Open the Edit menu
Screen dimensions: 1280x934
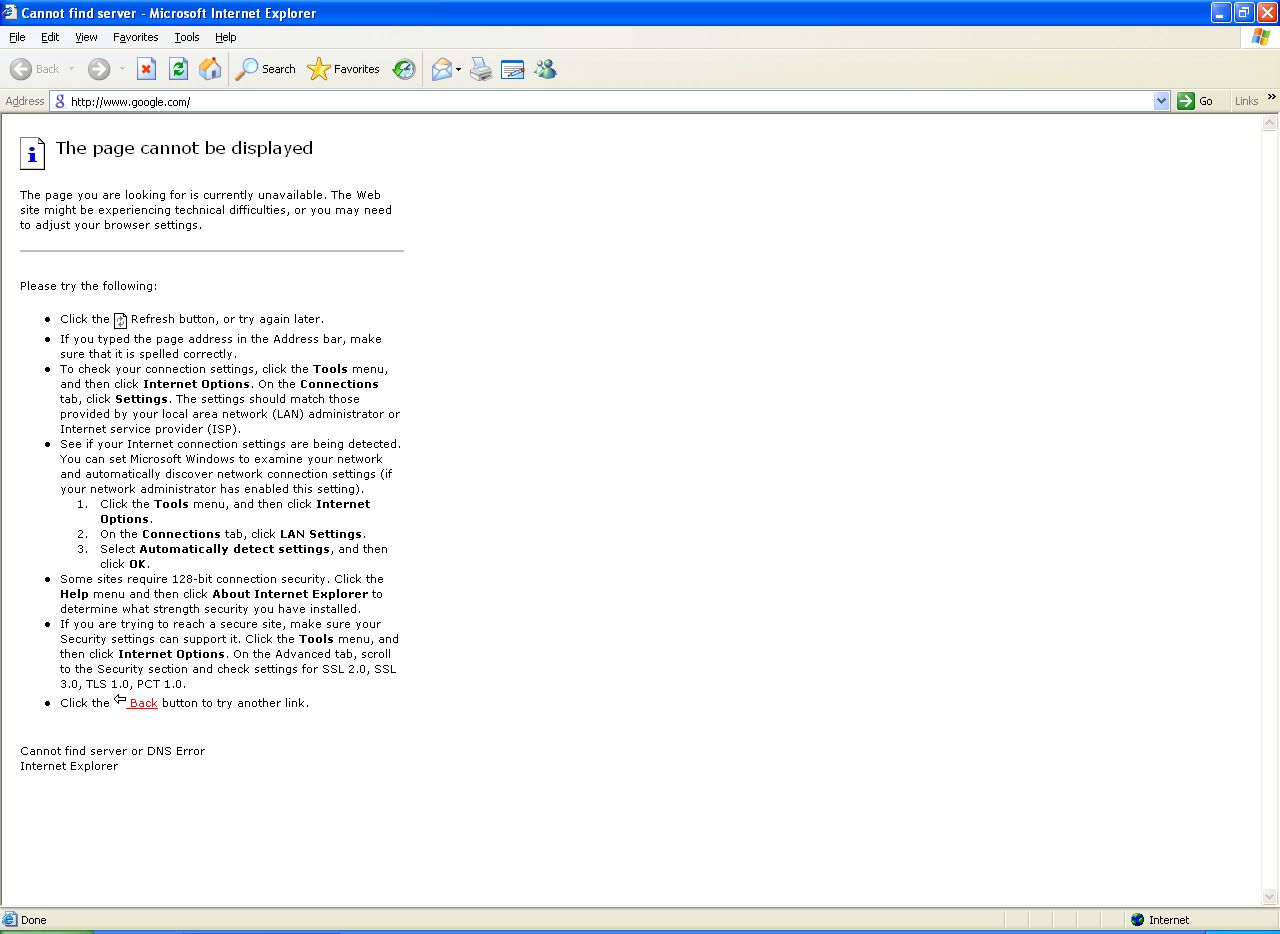tap(50, 37)
